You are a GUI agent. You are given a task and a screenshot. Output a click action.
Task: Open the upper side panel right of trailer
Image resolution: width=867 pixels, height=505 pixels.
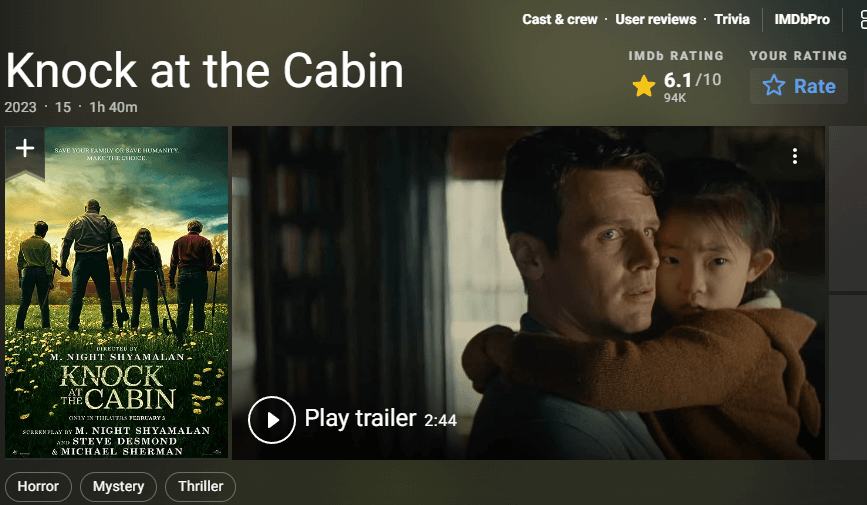[848, 208]
